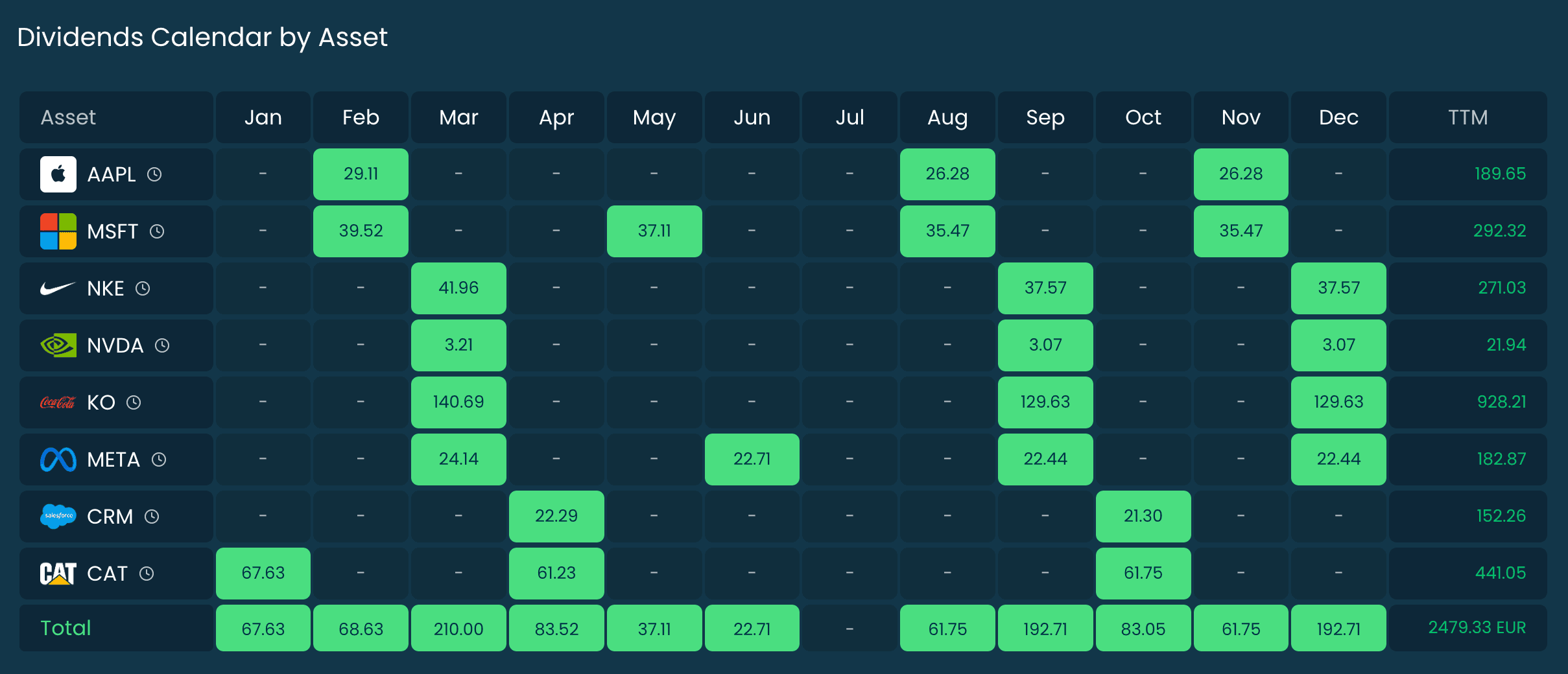The height and width of the screenshot is (674, 1568).
Task: Select the Coca-Cola logo next to KO
Action: pyautogui.click(x=58, y=402)
